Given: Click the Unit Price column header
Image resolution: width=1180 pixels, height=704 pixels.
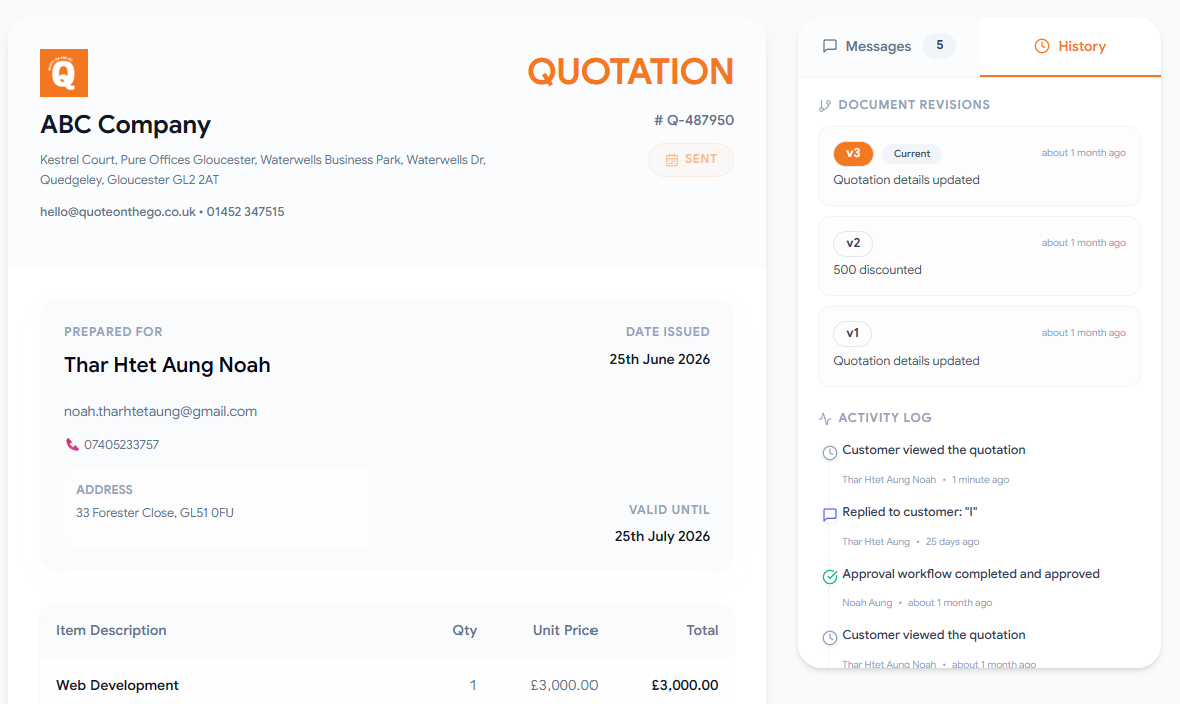Looking at the screenshot, I should coord(565,630).
